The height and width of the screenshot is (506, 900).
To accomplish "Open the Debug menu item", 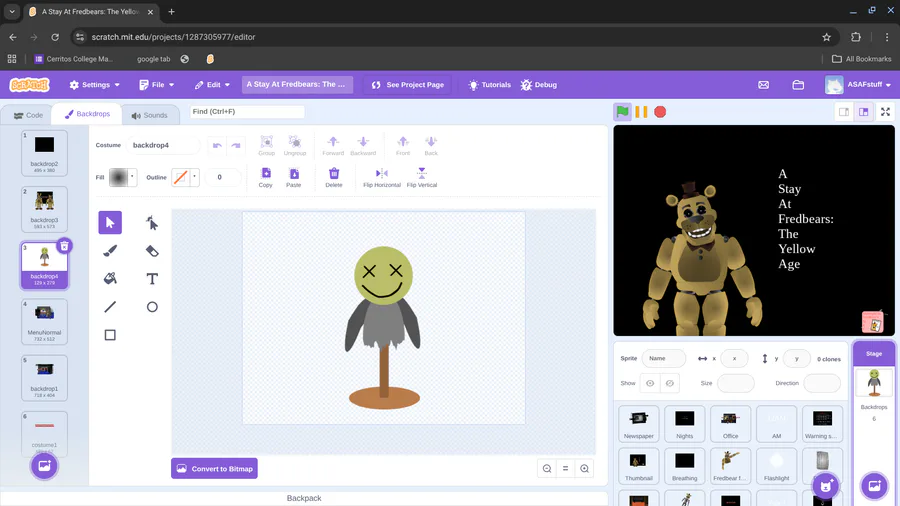I will pos(538,85).
